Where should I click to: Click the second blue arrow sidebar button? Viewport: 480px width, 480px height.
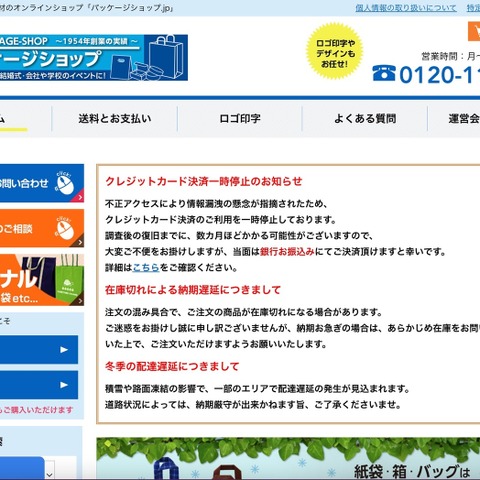pos(39,385)
